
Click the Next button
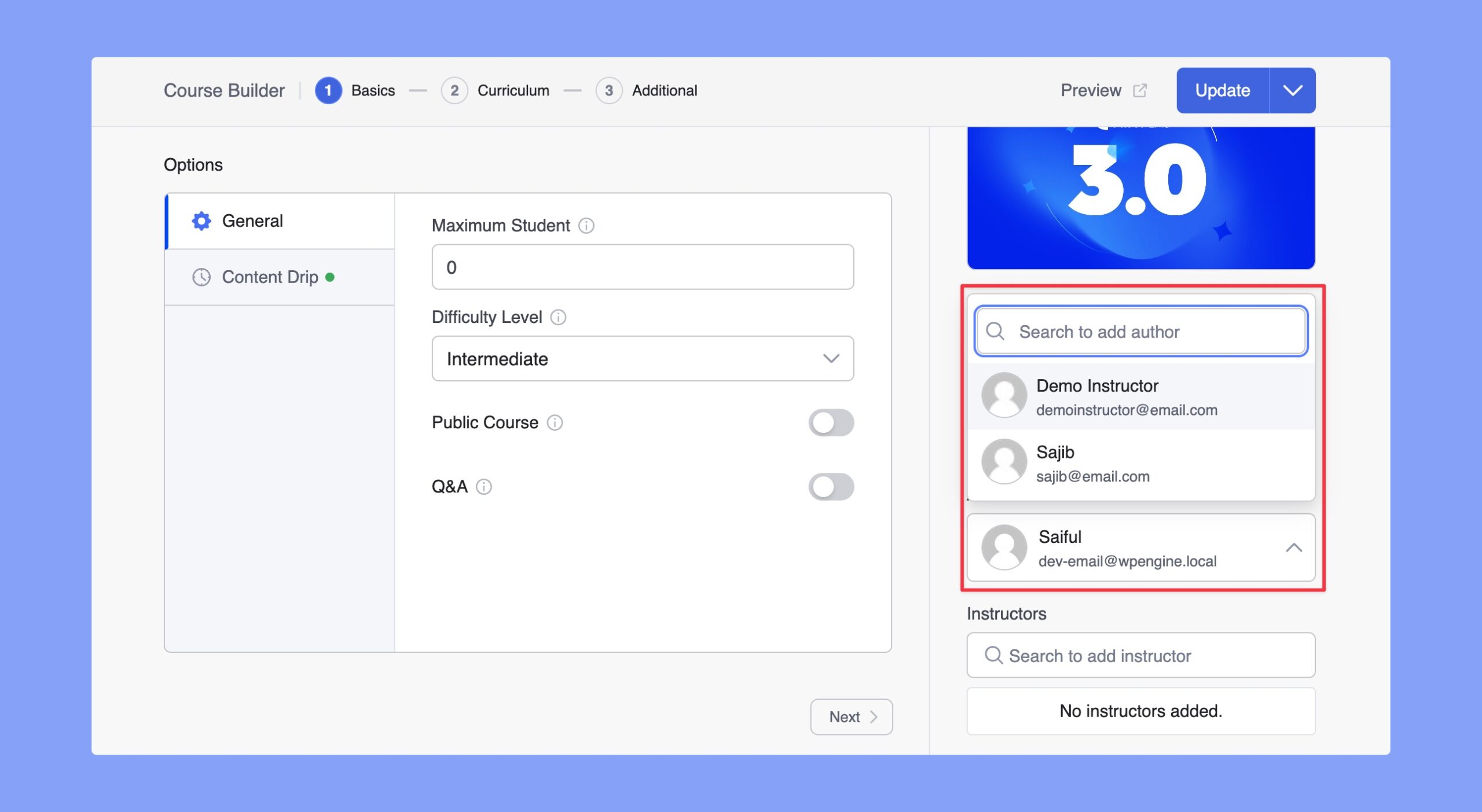[850, 716]
